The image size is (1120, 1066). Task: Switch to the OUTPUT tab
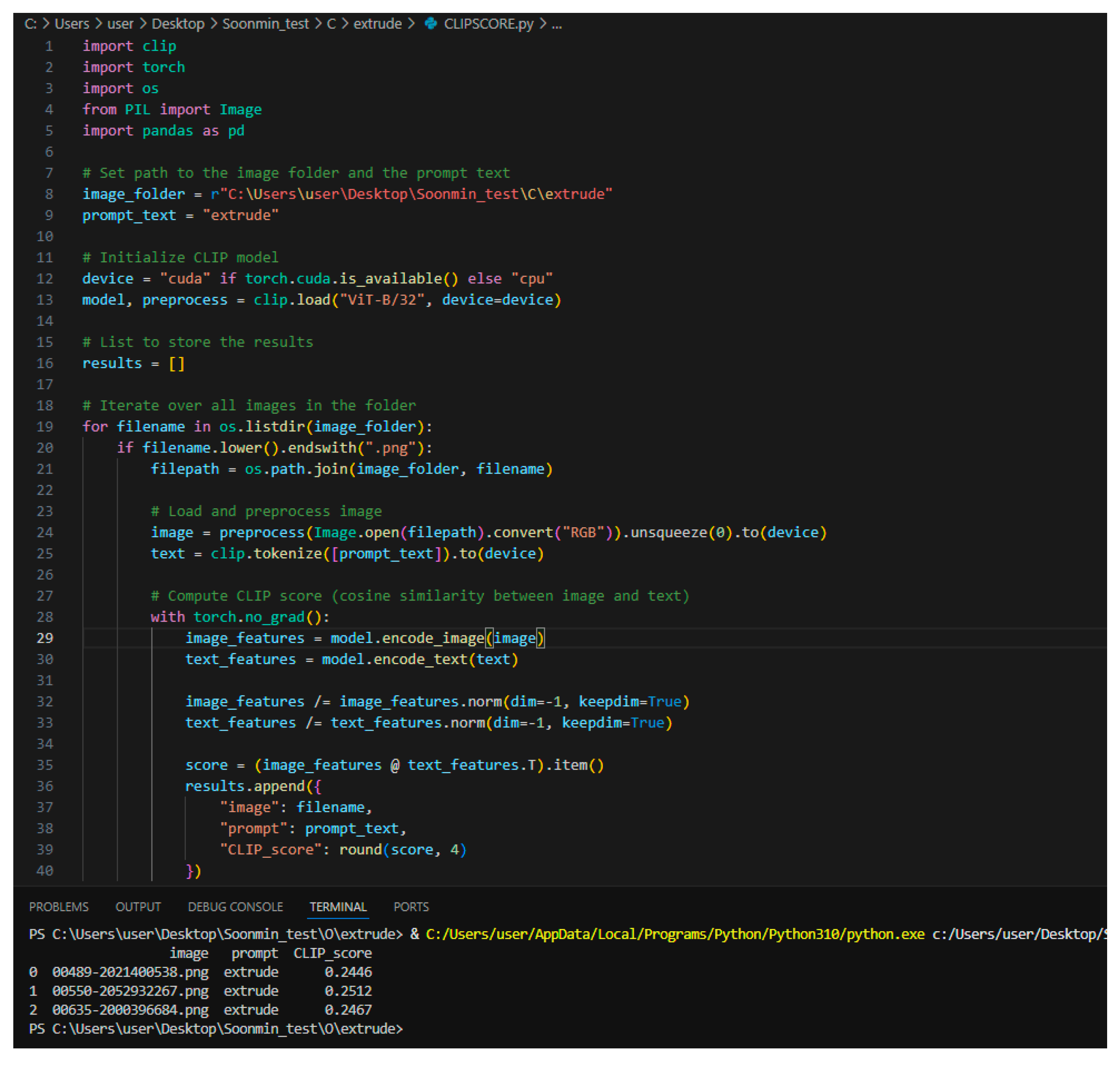tap(138, 906)
